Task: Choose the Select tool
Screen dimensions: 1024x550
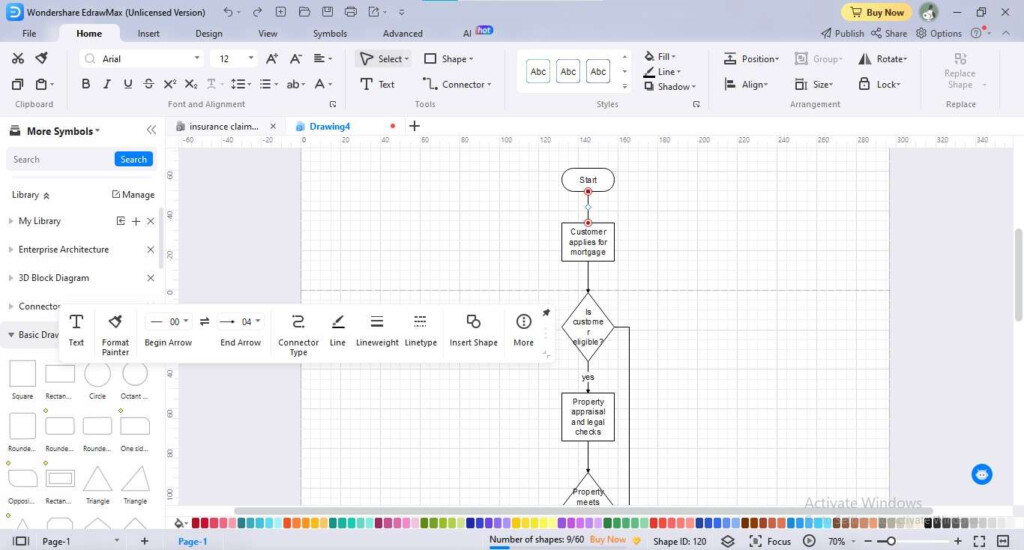Action: pyautogui.click(x=384, y=59)
